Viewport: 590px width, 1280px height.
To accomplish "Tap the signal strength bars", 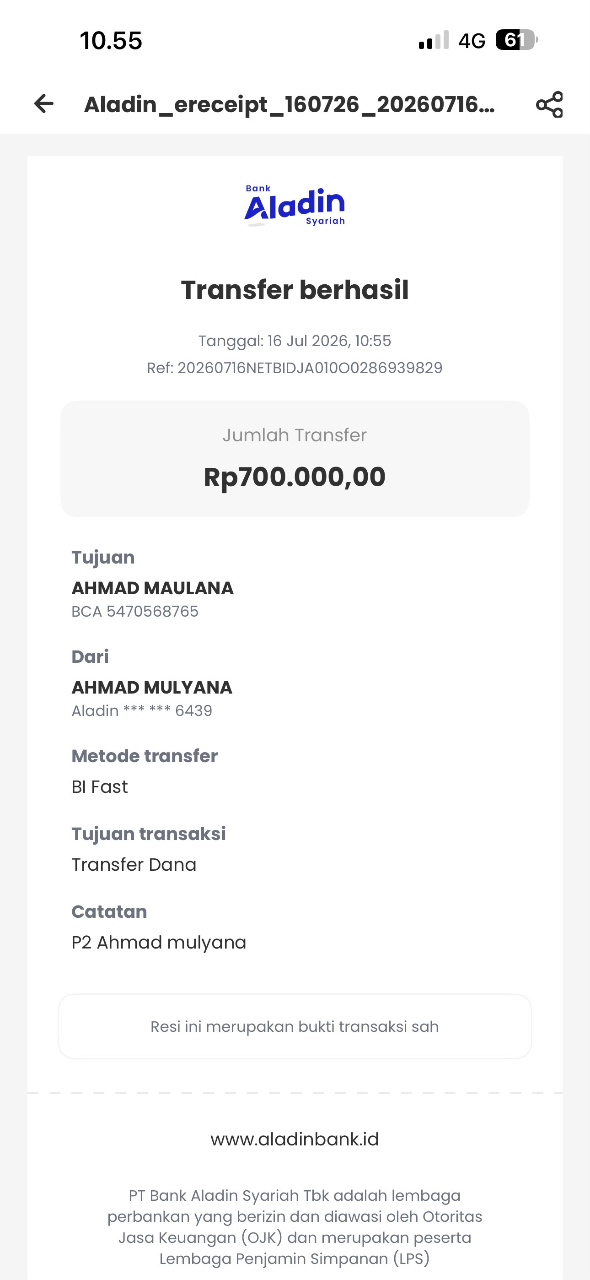I will (434, 41).
